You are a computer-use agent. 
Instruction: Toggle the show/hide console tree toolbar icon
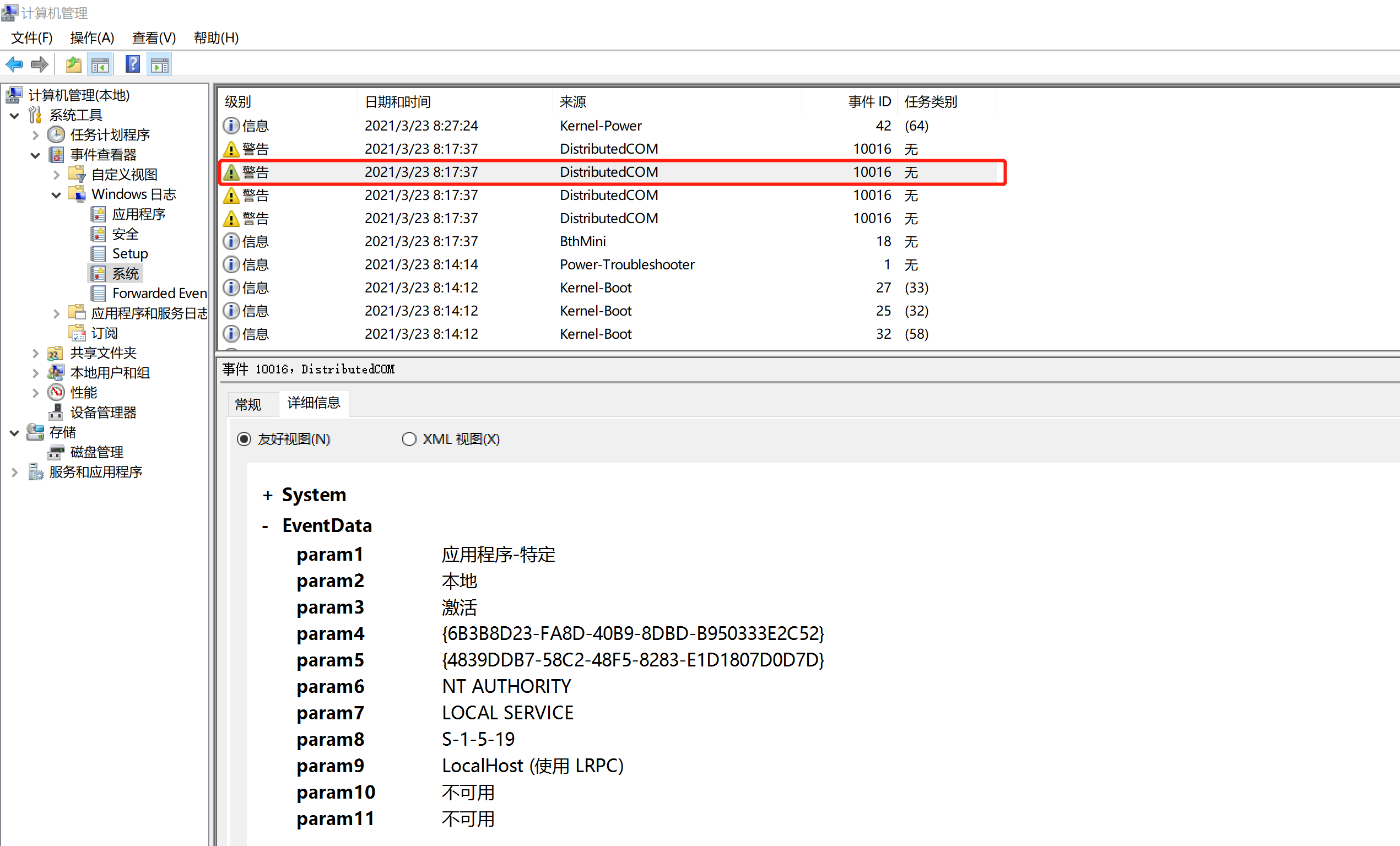coord(101,65)
